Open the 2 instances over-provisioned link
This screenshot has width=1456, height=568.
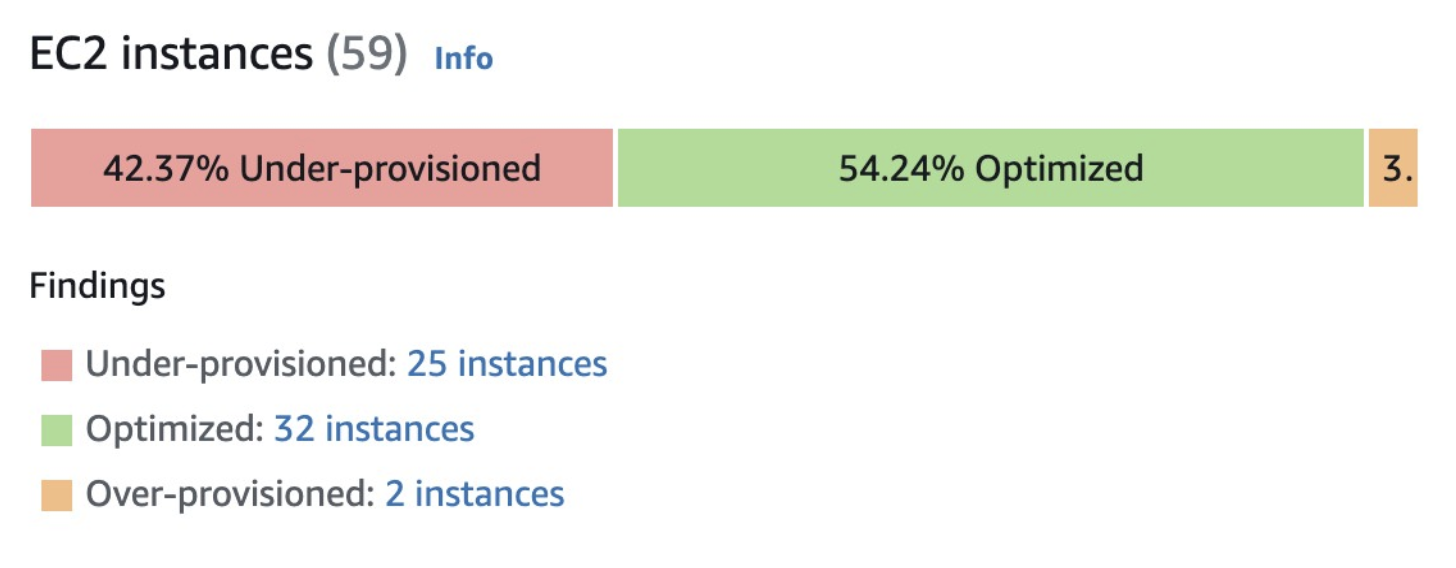(x=474, y=495)
